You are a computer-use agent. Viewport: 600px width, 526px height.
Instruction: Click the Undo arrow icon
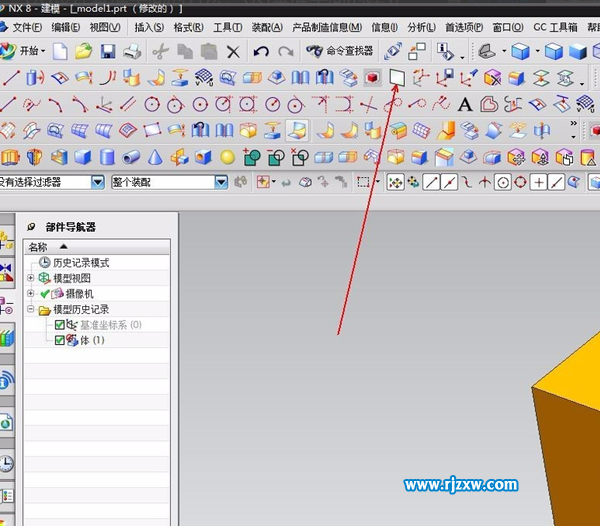click(x=261, y=51)
